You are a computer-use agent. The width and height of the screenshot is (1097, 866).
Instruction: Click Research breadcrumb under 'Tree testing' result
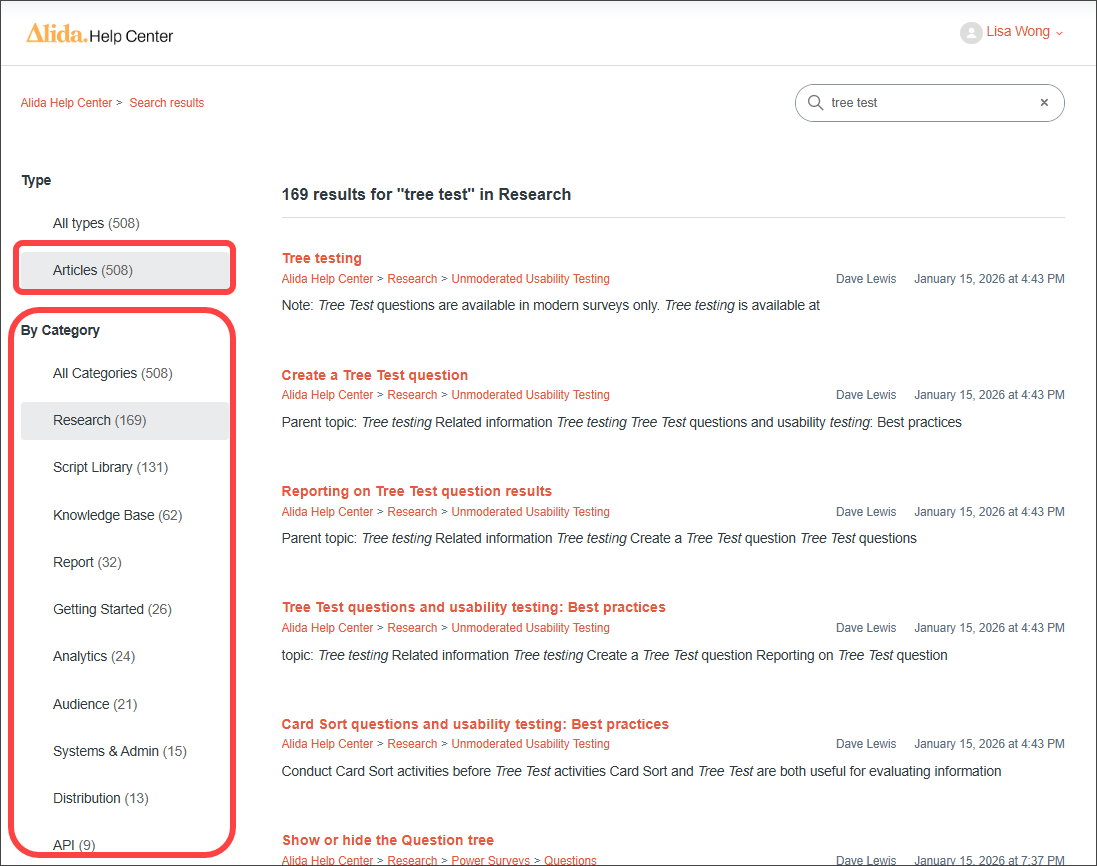click(x=412, y=278)
